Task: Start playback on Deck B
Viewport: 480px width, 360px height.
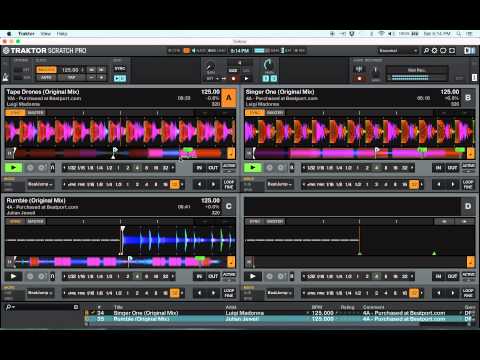Action: (252, 168)
